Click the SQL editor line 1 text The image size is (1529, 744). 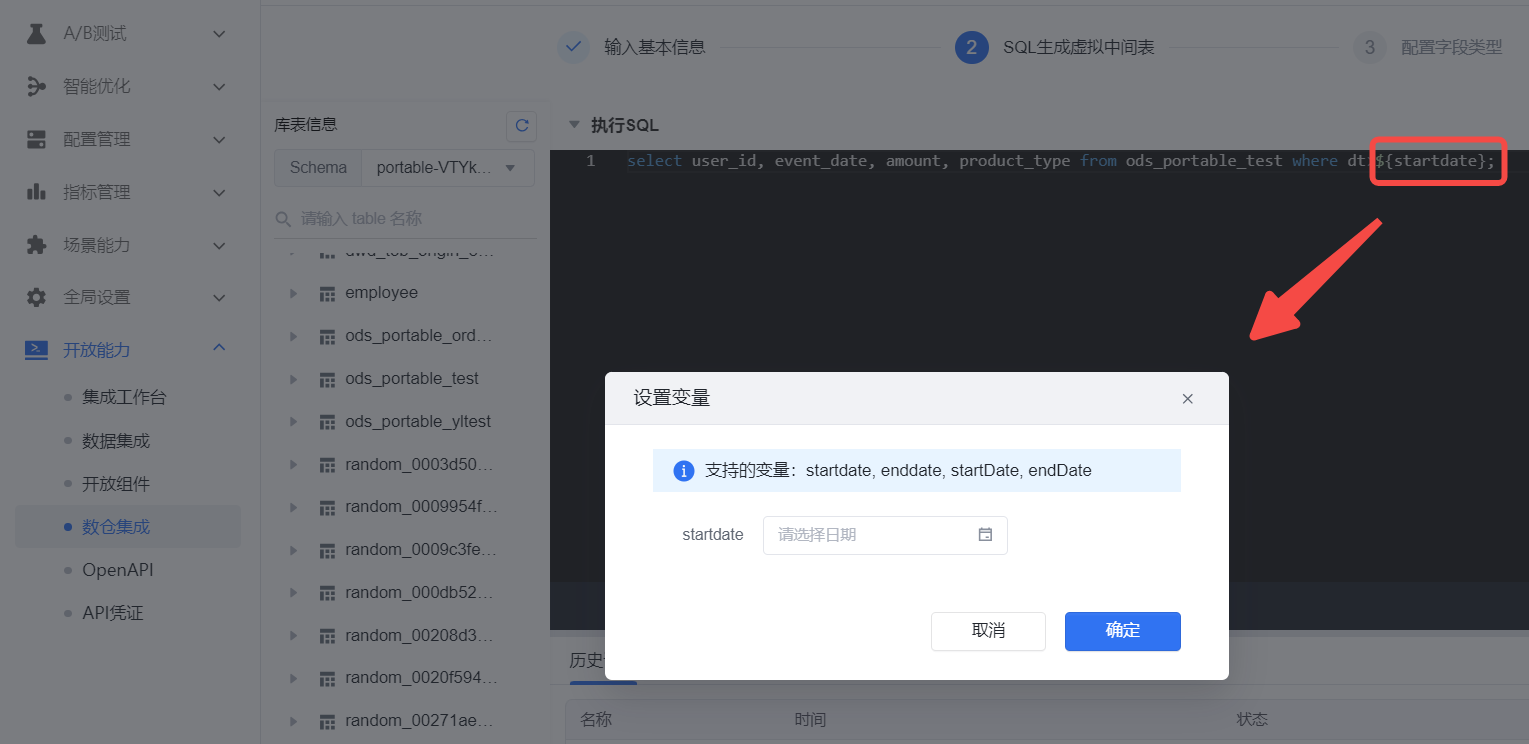[1060, 161]
